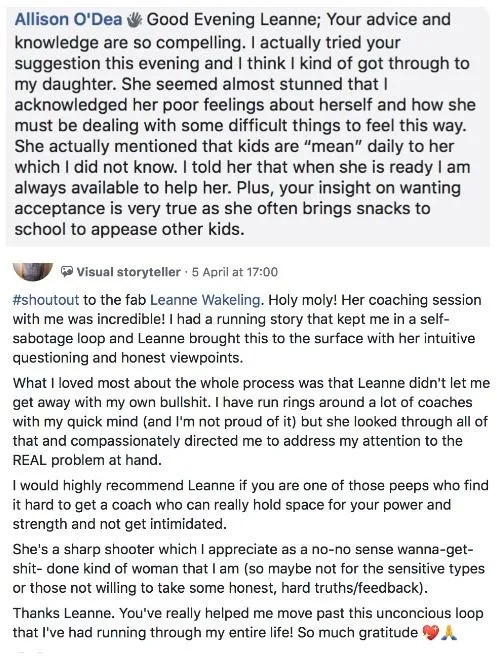This screenshot has height=669, width=502.
Task: Open the Leanne Wakeling tagged profile link
Action: pos(205,300)
